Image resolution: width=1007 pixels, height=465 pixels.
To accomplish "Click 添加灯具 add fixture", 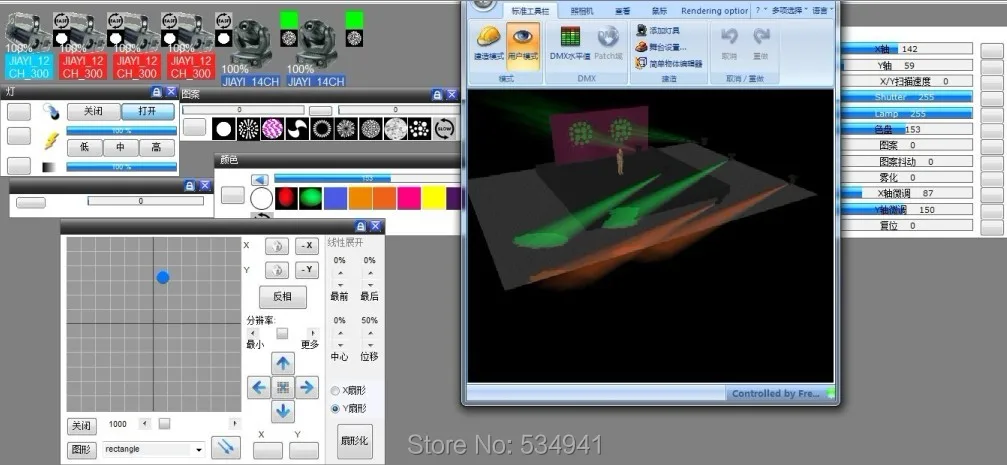I will tap(657, 30).
